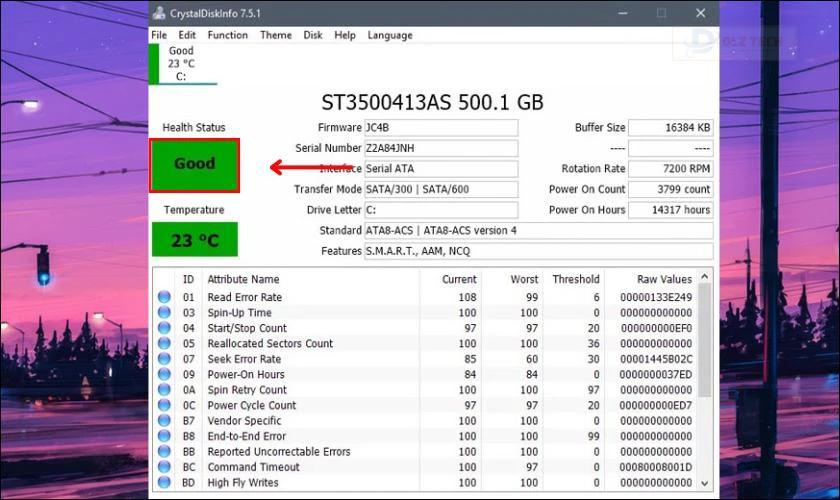
Task: Click the Health Status label
Action: [x=194, y=128]
